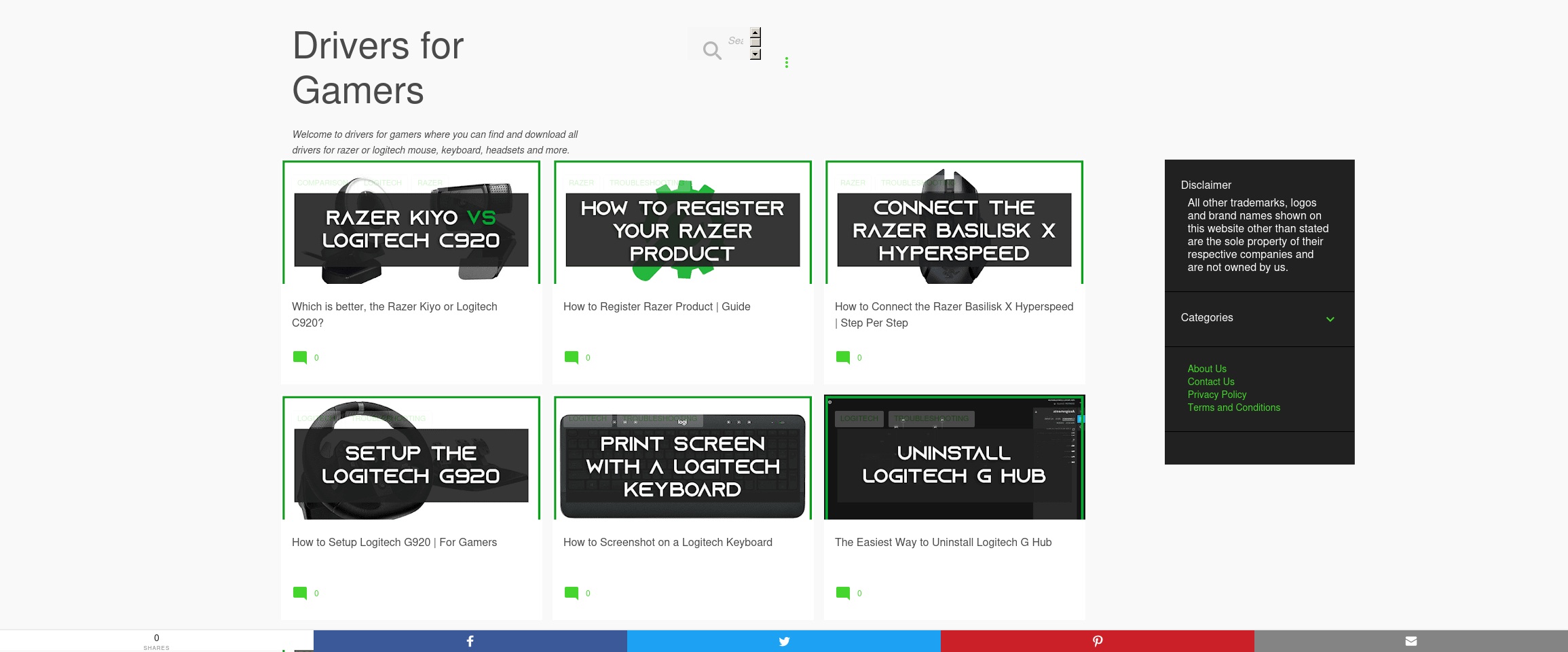
Task: Open the Uninstall Logitech G Hub thumbnail
Action: [954, 458]
